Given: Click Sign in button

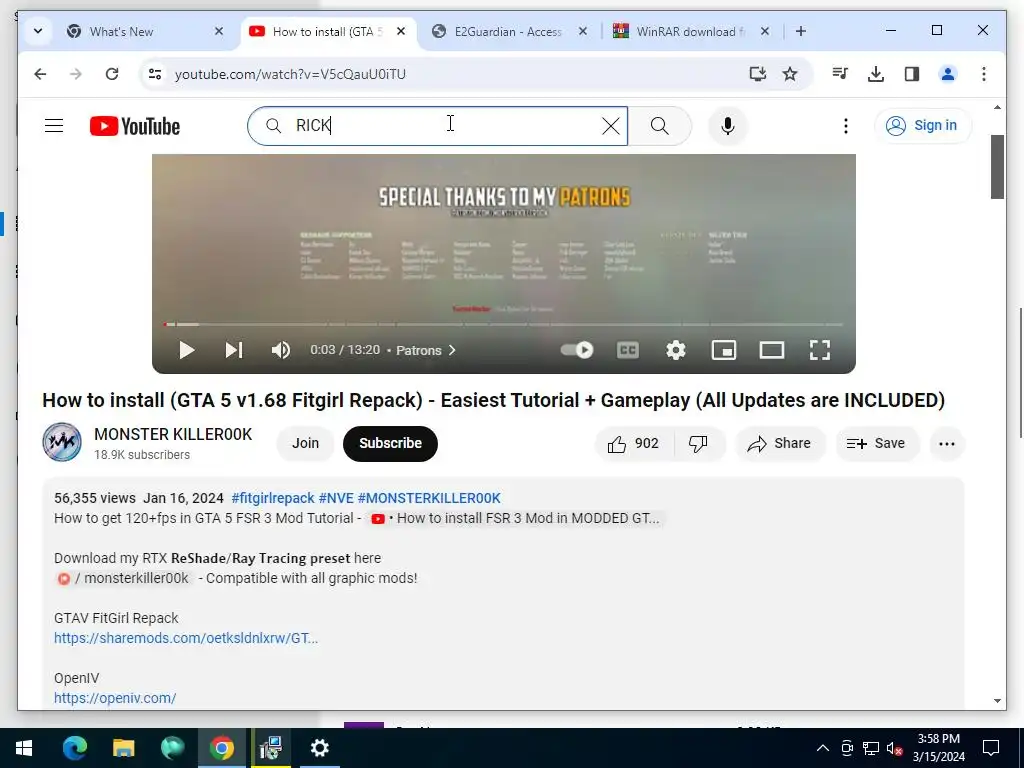Looking at the screenshot, I should (921, 125).
